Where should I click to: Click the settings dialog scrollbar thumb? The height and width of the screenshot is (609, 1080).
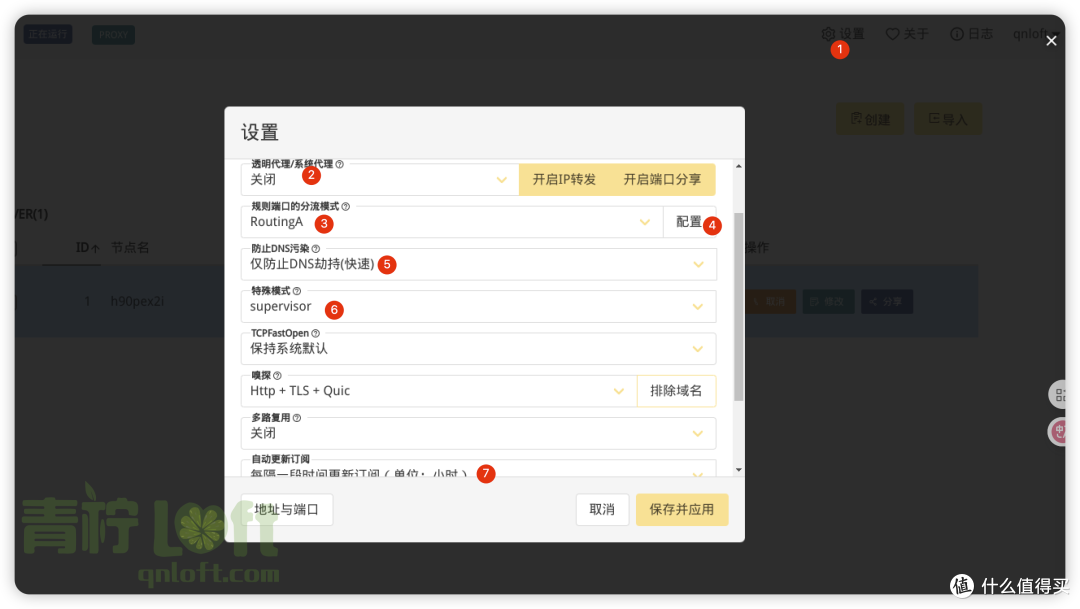coord(738,307)
